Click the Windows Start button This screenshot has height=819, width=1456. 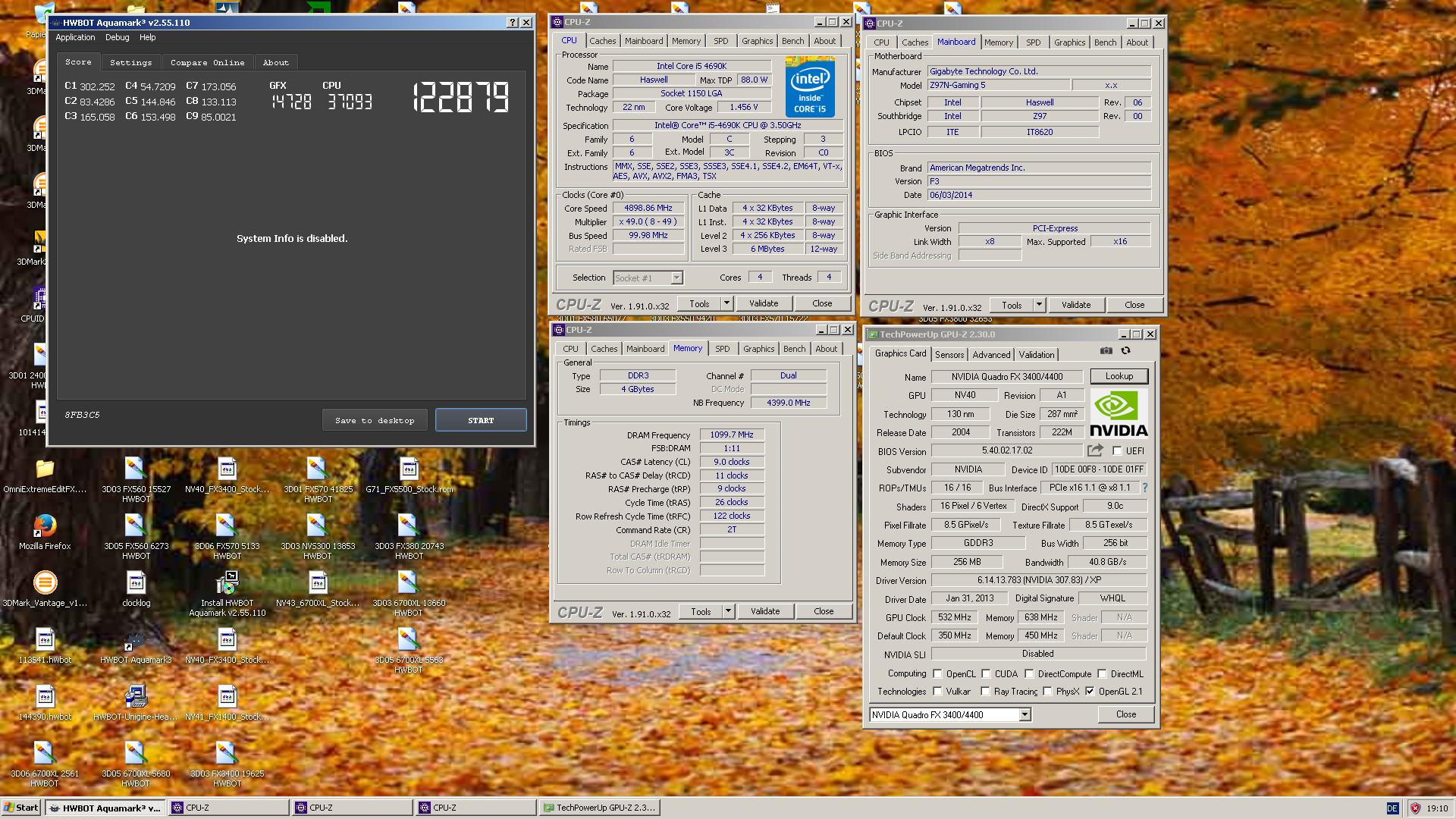coord(21,808)
